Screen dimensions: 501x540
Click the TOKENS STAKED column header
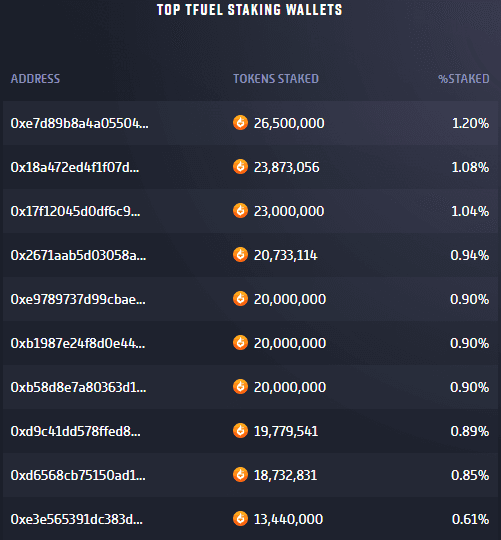tap(276, 79)
